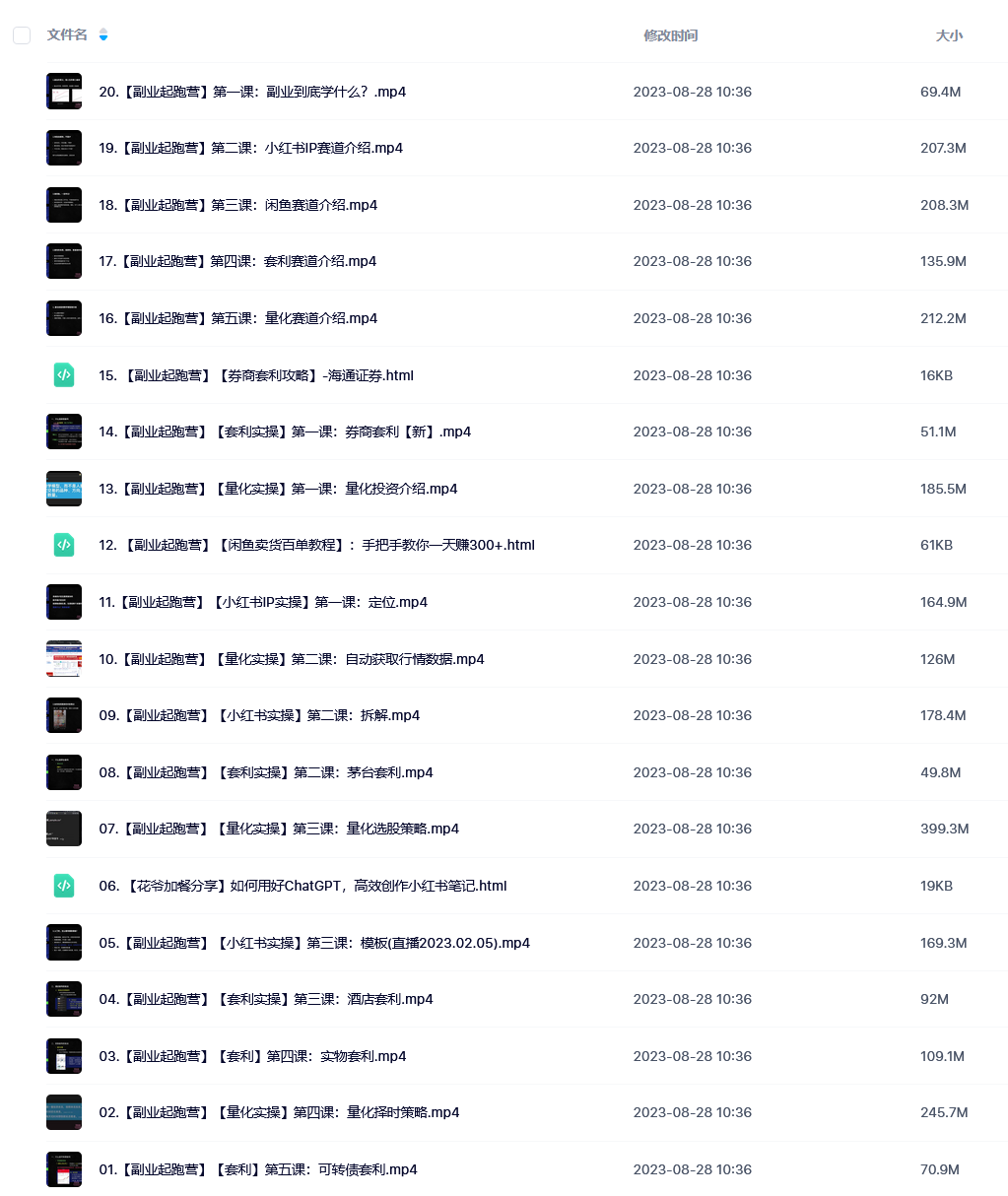Toggle the 文件名 sort arrow

pos(103,34)
